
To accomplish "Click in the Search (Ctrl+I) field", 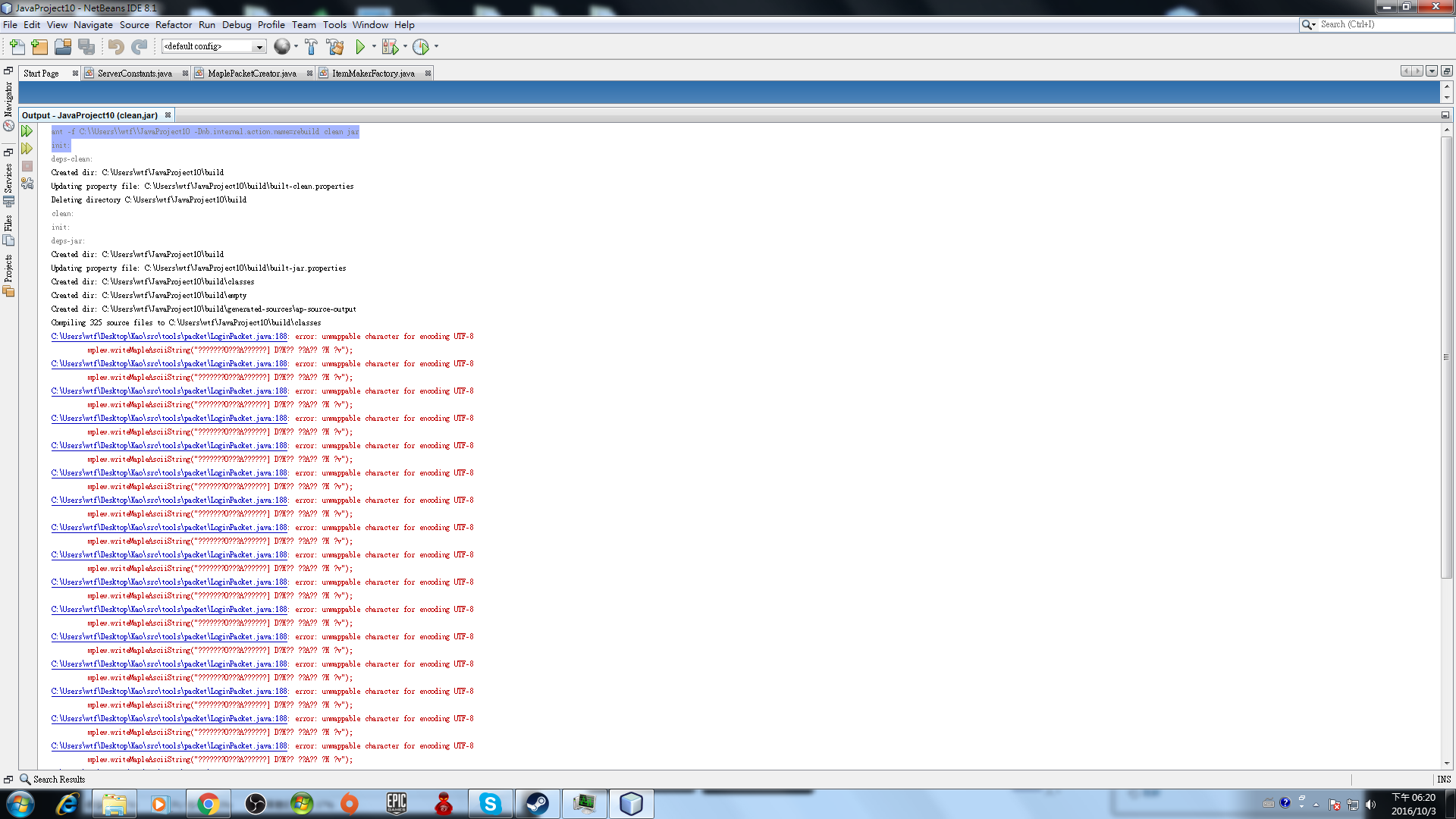I will [1384, 25].
